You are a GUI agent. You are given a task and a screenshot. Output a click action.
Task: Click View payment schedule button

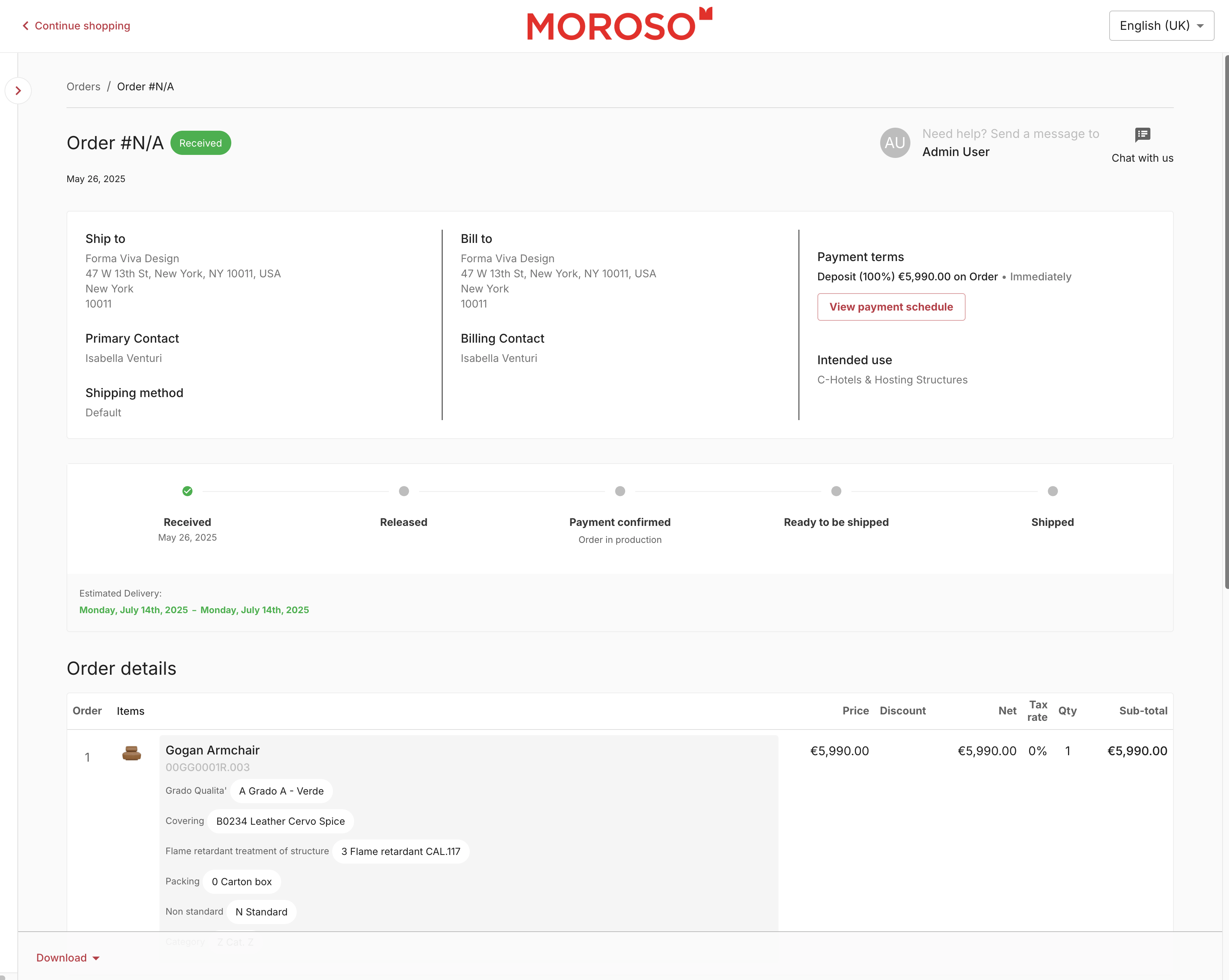(x=890, y=307)
